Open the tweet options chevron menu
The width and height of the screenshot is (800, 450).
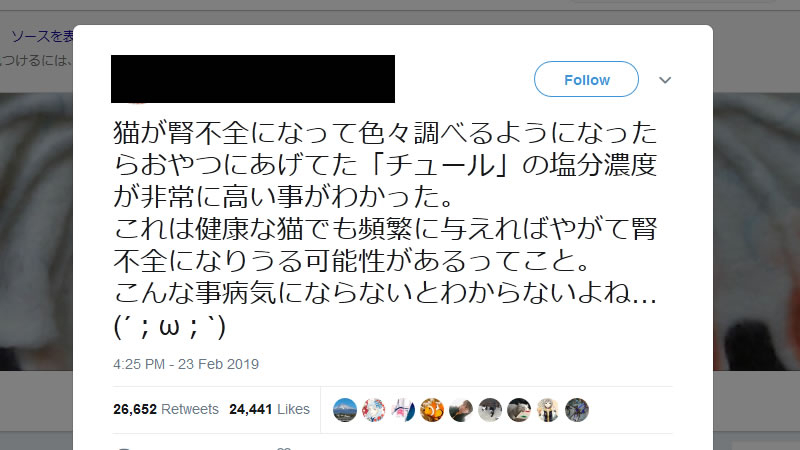click(665, 80)
